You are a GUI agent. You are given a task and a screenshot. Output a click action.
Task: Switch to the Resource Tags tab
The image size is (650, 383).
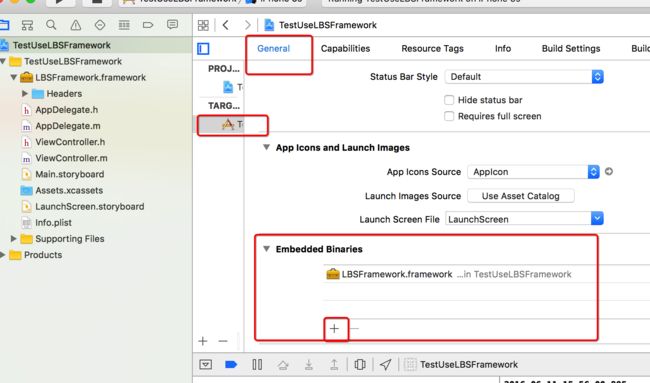432,48
